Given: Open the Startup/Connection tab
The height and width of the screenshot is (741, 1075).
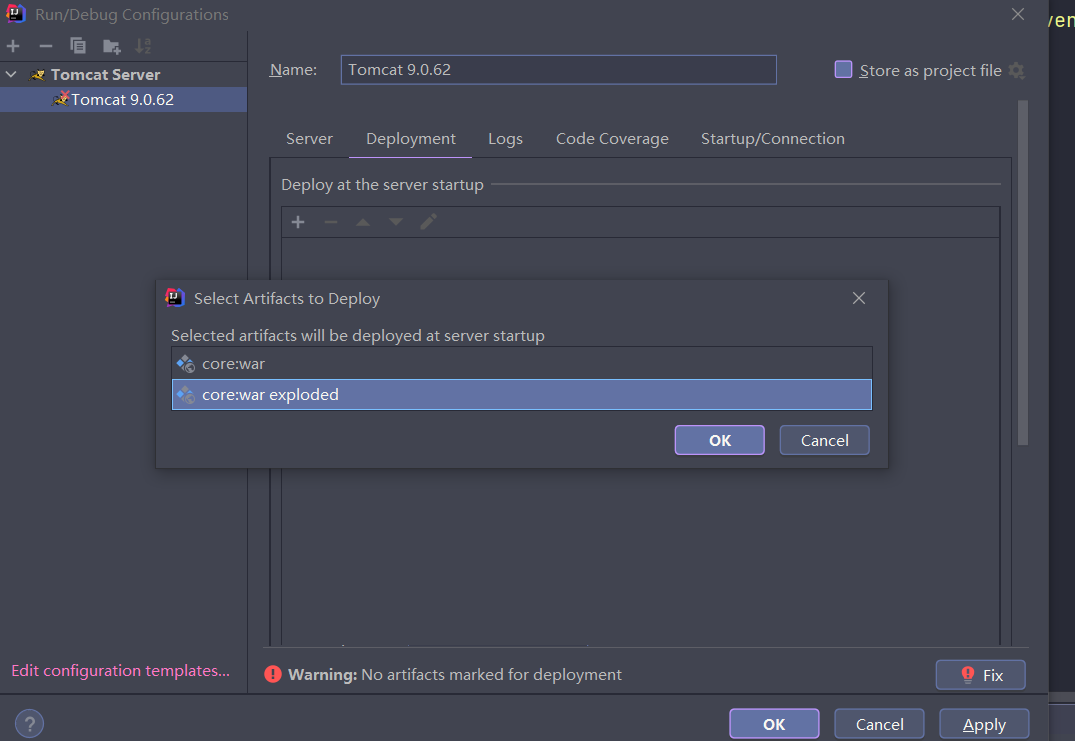Looking at the screenshot, I should click(773, 138).
